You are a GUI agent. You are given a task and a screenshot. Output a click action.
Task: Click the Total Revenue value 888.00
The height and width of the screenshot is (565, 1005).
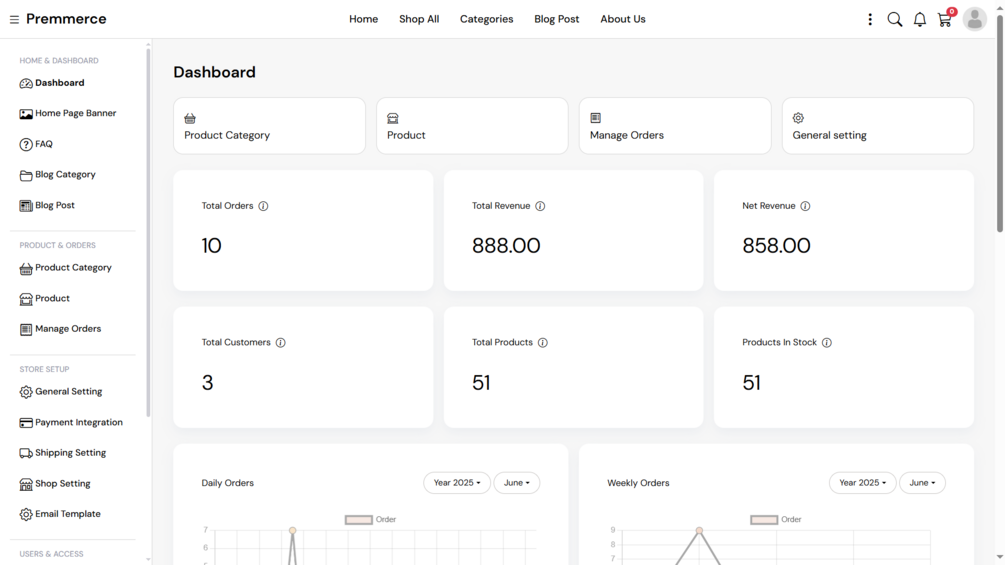pyautogui.click(x=506, y=246)
